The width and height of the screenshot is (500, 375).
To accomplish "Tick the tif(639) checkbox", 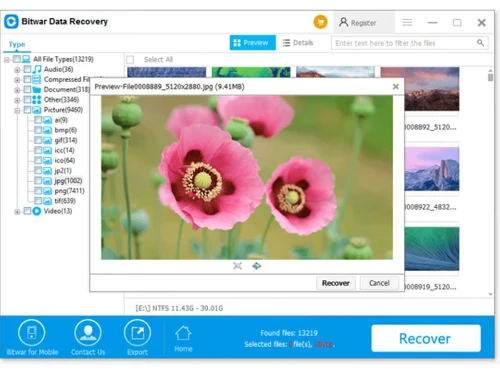I will pyautogui.click(x=38, y=201).
